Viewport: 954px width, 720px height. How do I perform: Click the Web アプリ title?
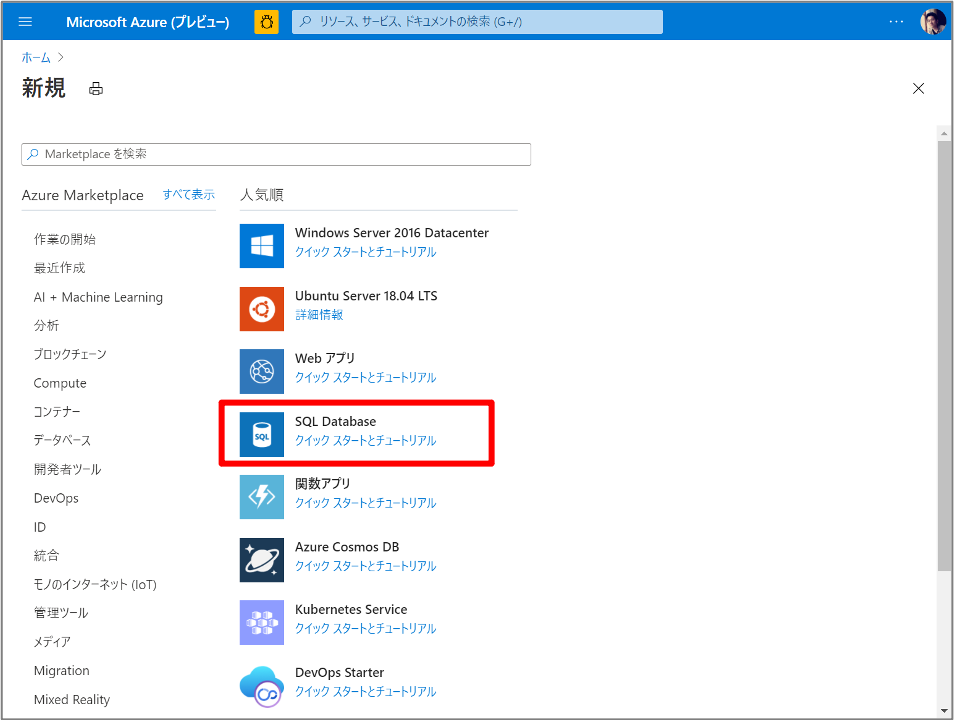pos(325,358)
